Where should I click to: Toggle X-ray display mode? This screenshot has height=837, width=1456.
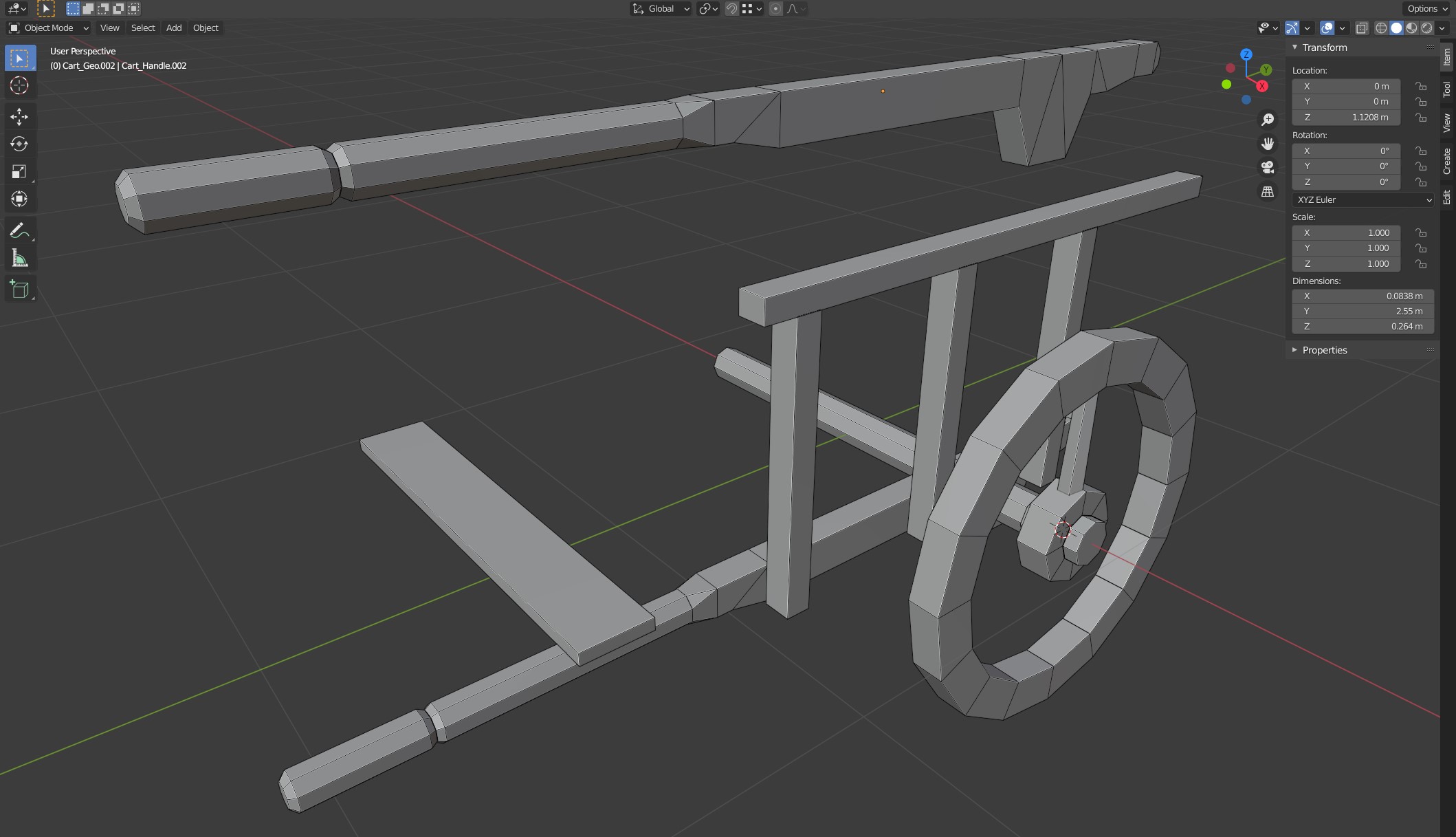pos(1362,28)
